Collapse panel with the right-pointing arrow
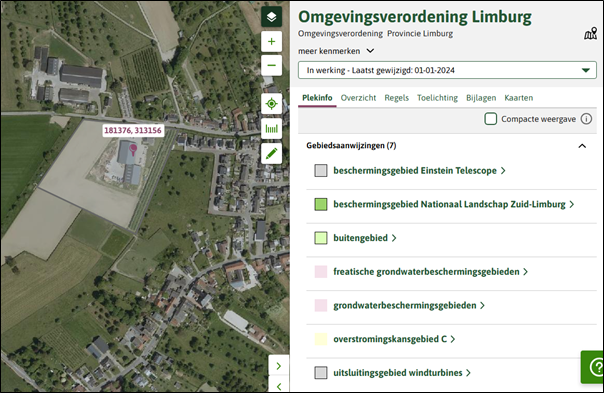 [279, 366]
